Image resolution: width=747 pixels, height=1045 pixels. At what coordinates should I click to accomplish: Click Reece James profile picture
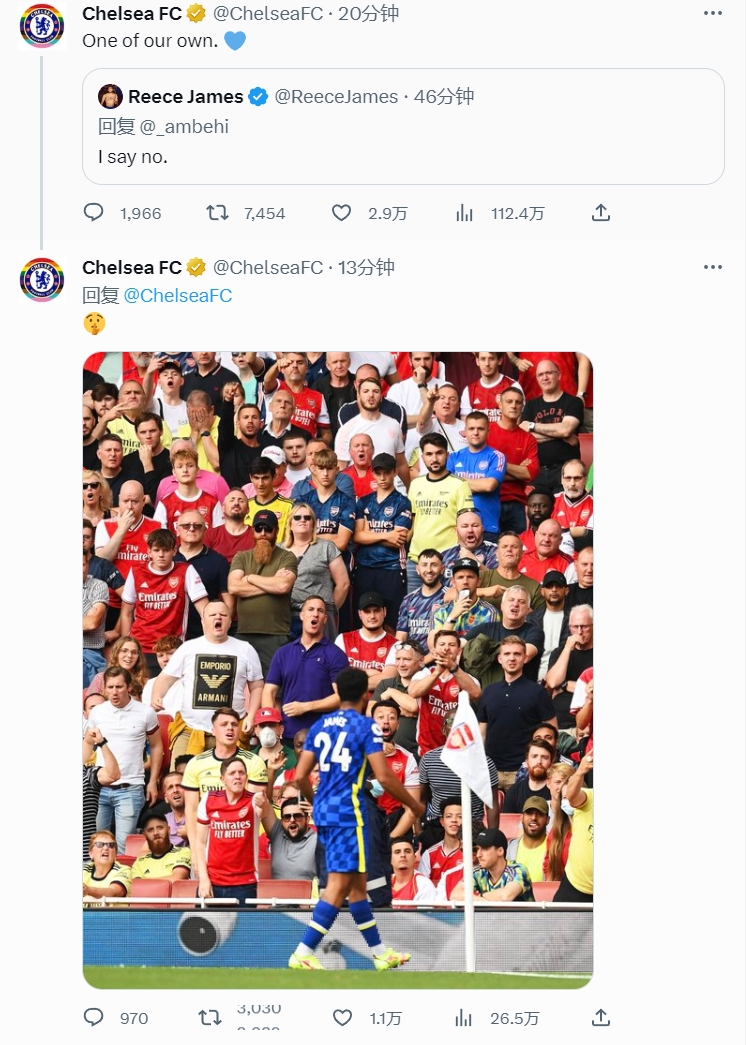[110, 97]
